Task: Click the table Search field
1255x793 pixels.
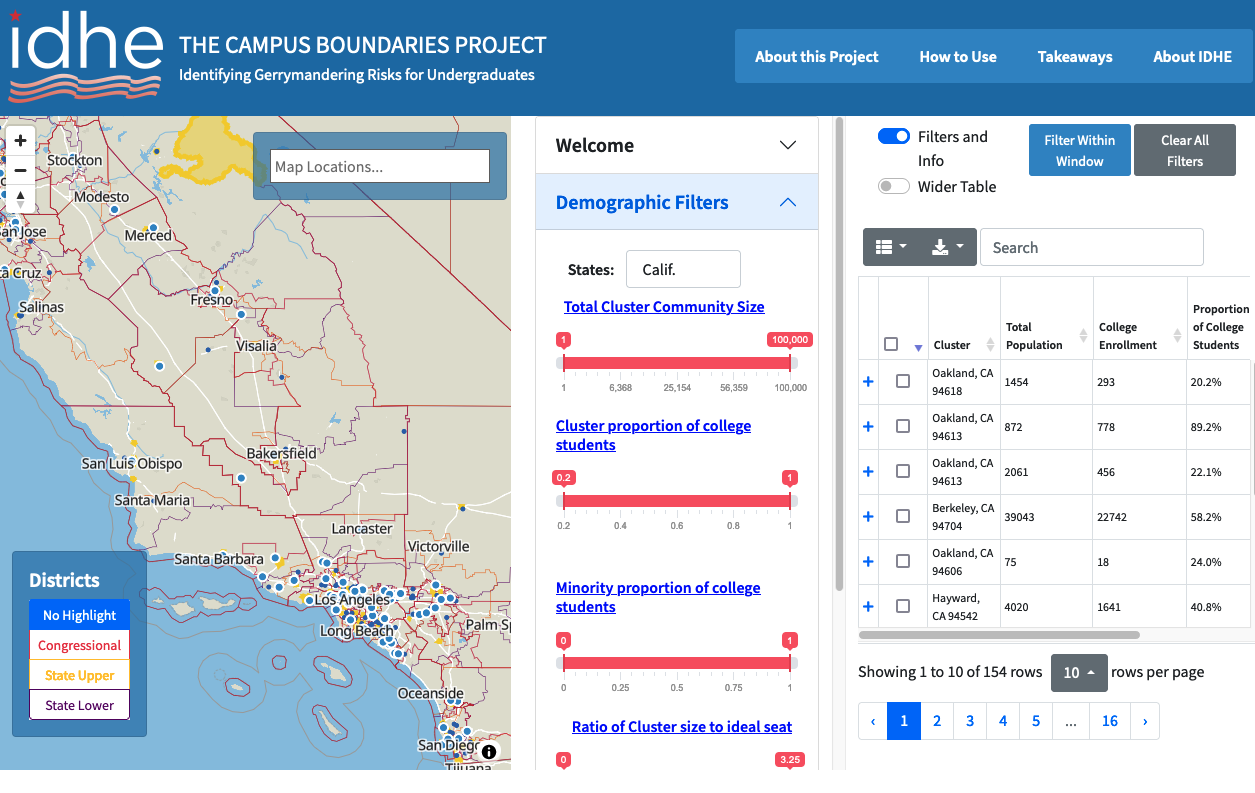Action: click(1092, 247)
